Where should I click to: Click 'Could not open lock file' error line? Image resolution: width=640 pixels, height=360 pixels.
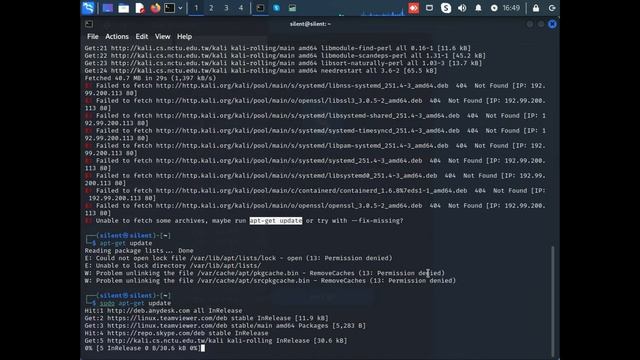click(238, 258)
